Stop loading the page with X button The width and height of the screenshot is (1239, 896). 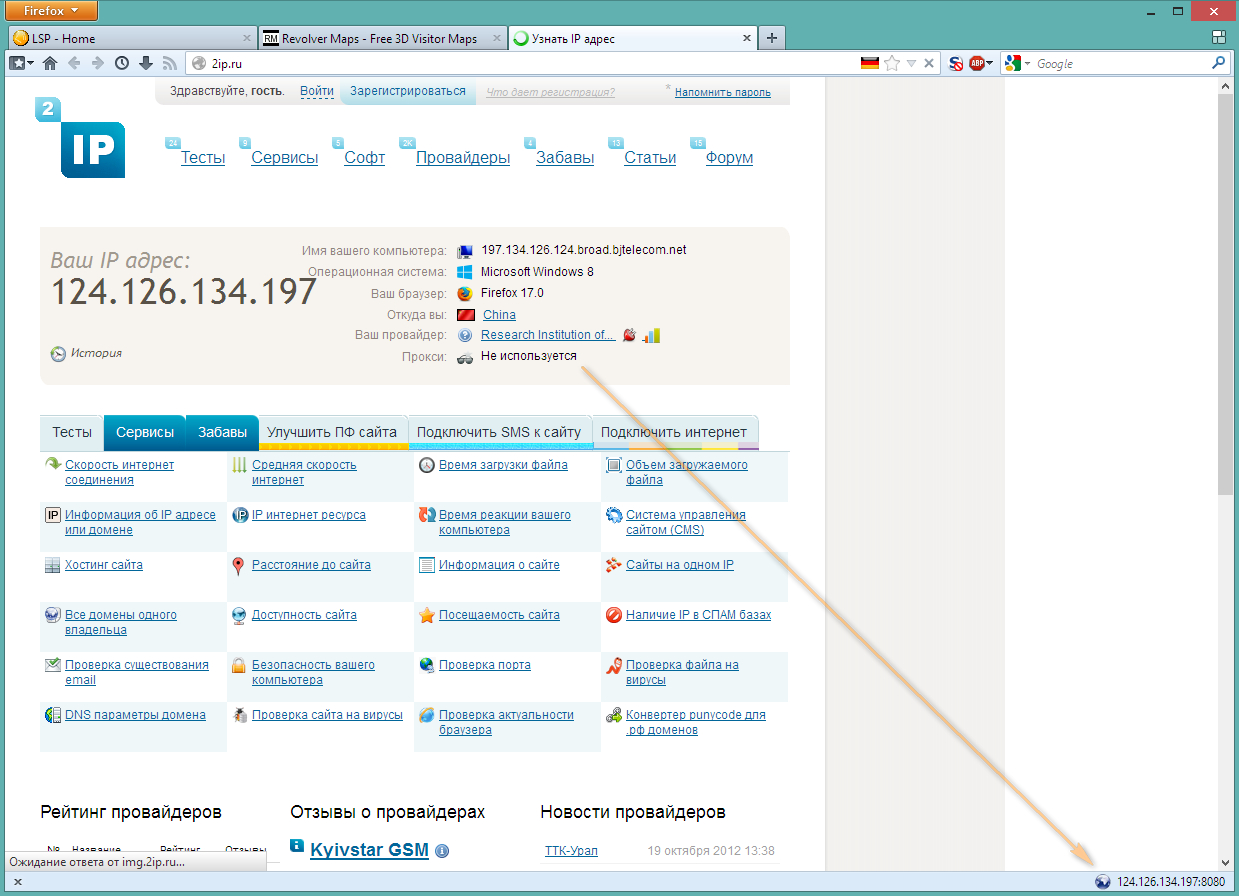pos(929,63)
